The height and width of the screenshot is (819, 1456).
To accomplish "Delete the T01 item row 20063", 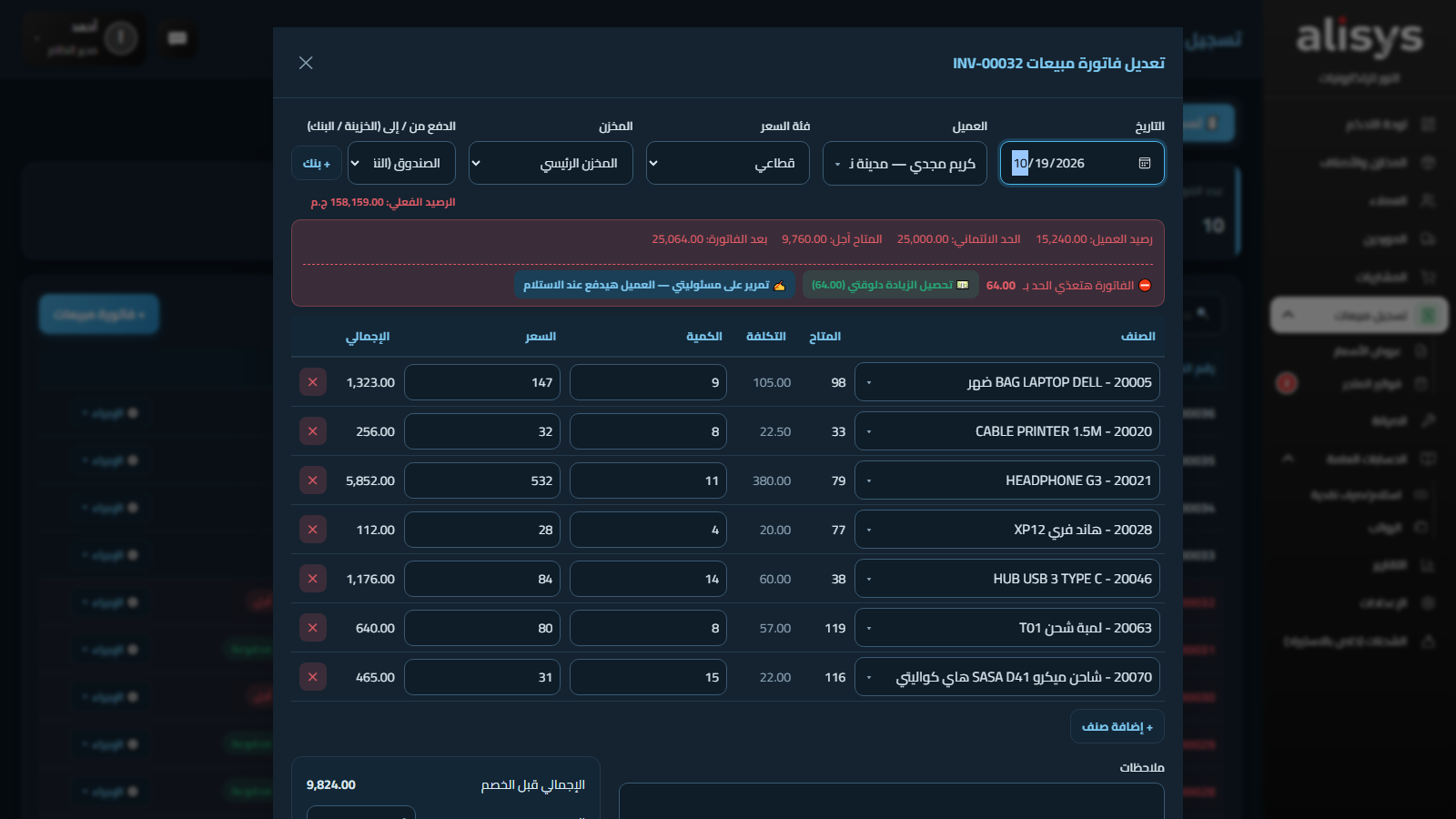I will pos(313,628).
